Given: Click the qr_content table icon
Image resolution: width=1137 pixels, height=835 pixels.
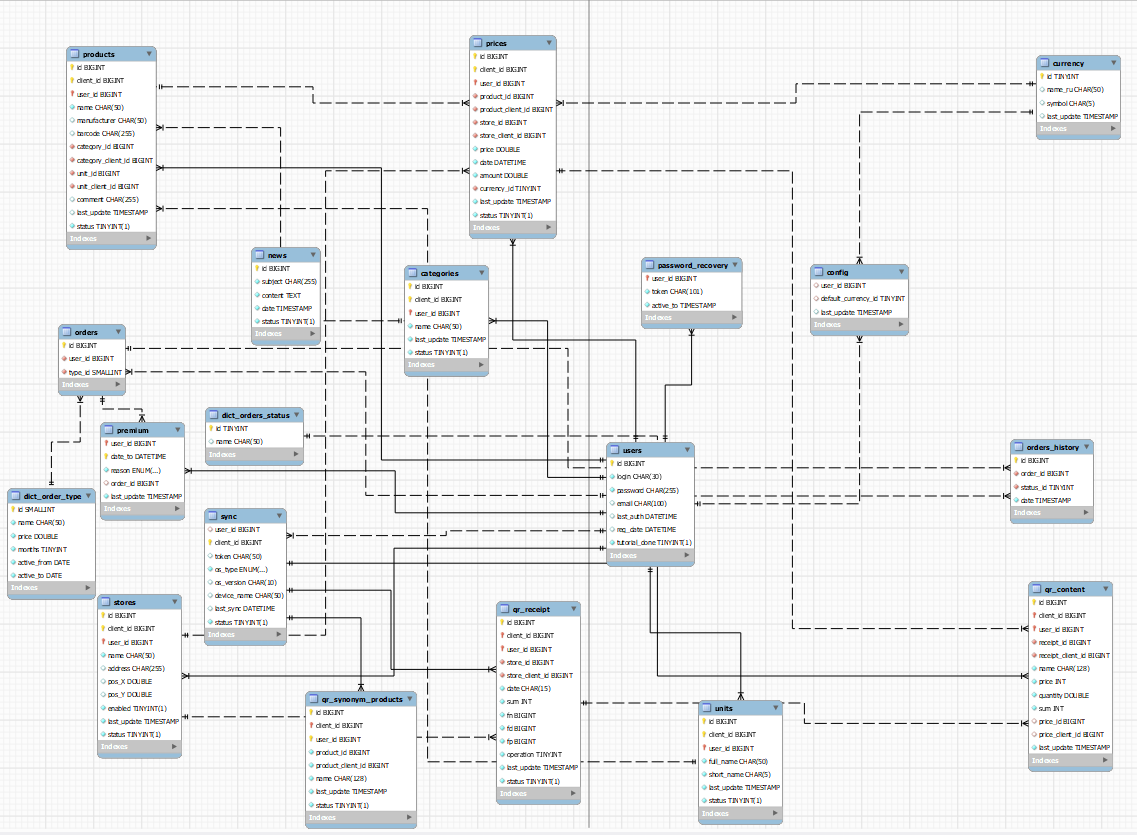Looking at the screenshot, I should (x=1037, y=589).
